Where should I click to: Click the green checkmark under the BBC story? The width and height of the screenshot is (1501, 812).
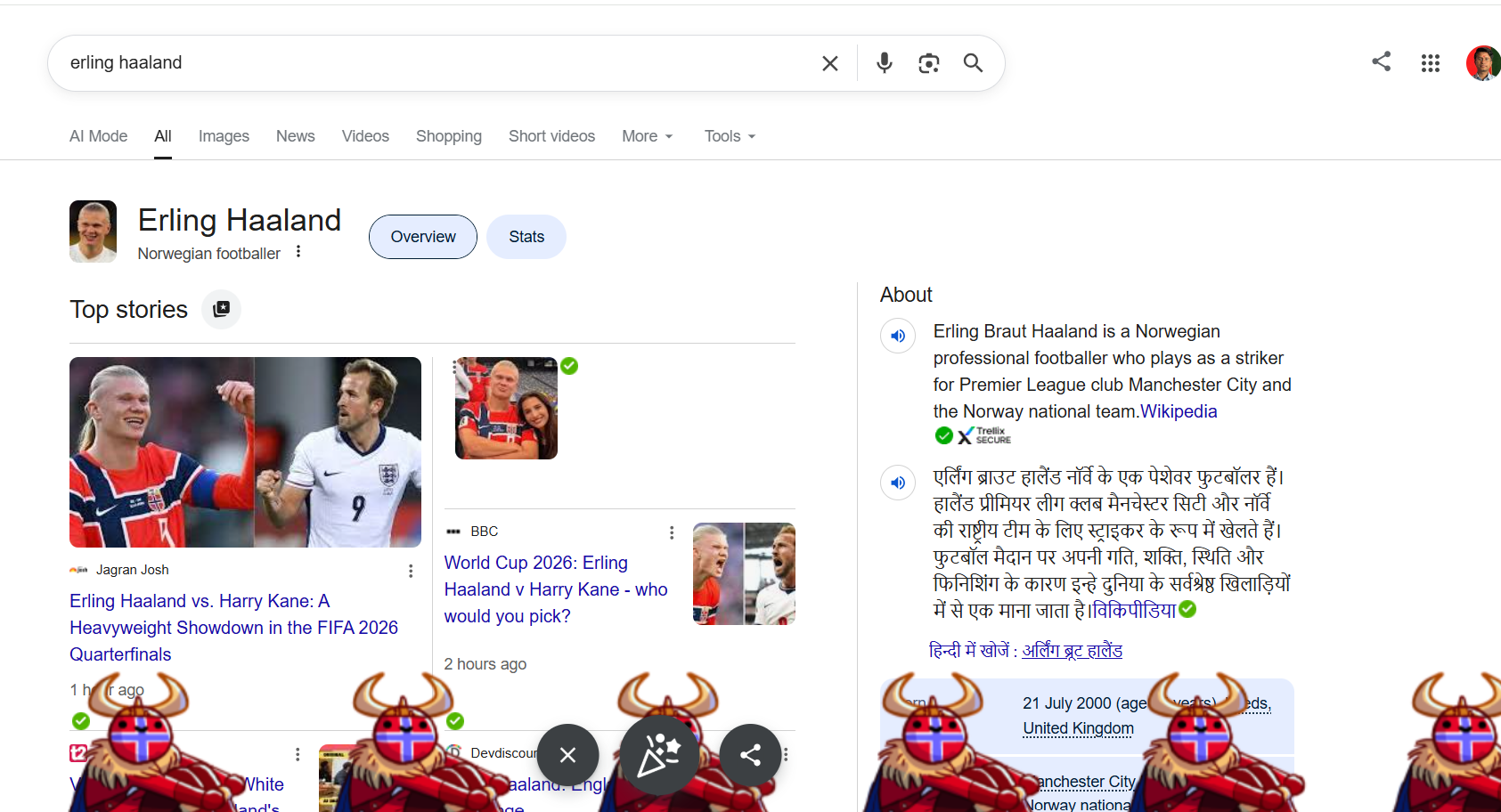point(455,720)
